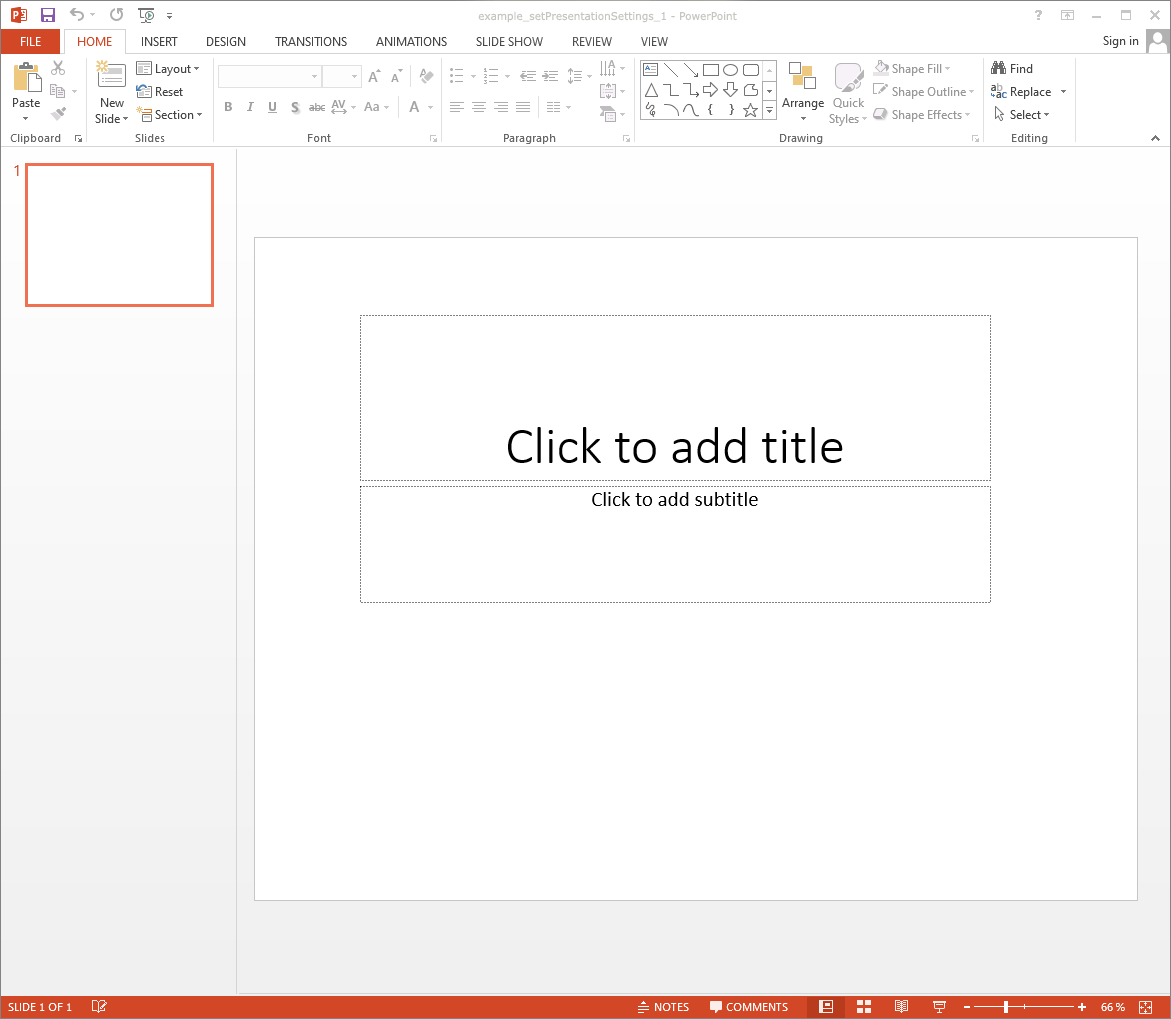The width and height of the screenshot is (1171, 1019).
Task: Adjust the zoom slider handle
Action: (1006, 1007)
